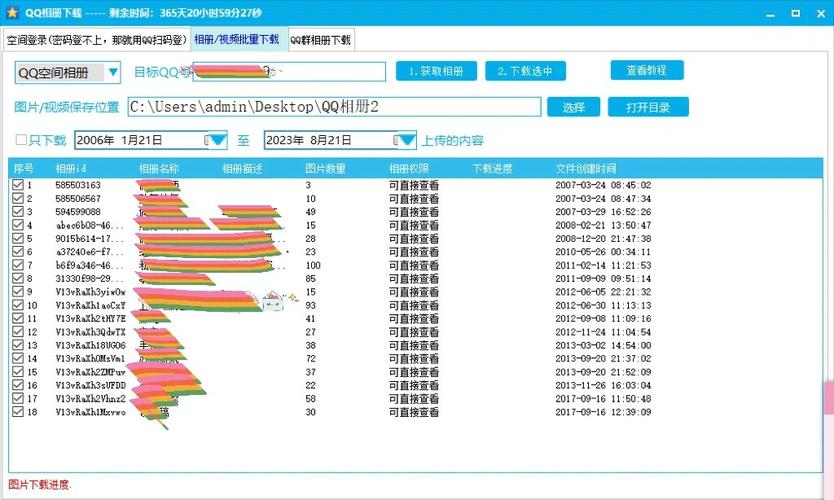Toggle checkbox for row 9 V13vRaXh3yiw0w

pyautogui.click(x=18, y=291)
